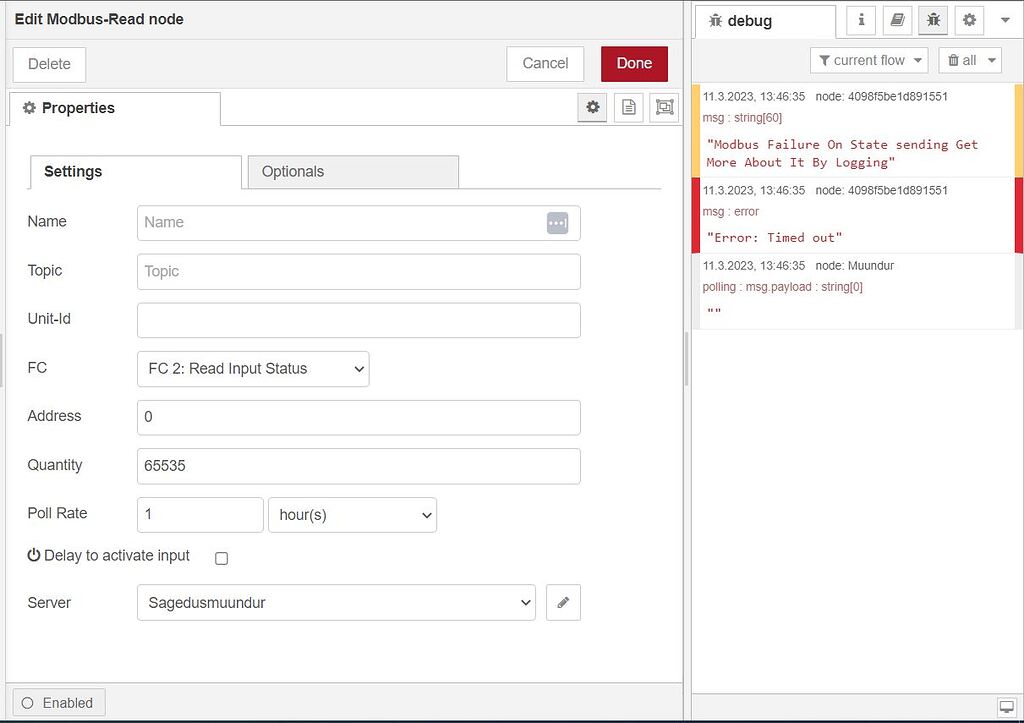Open the current flow filter dropdown
Screen dimensions: 1024x723
coord(868,61)
